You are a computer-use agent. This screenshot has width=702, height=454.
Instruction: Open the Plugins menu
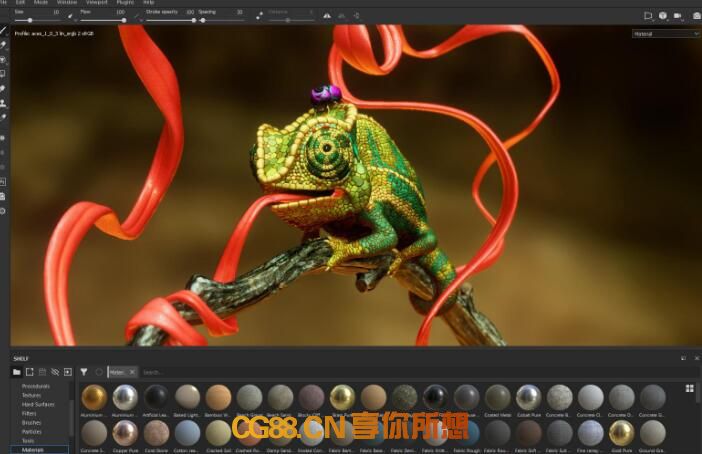[x=125, y=2]
